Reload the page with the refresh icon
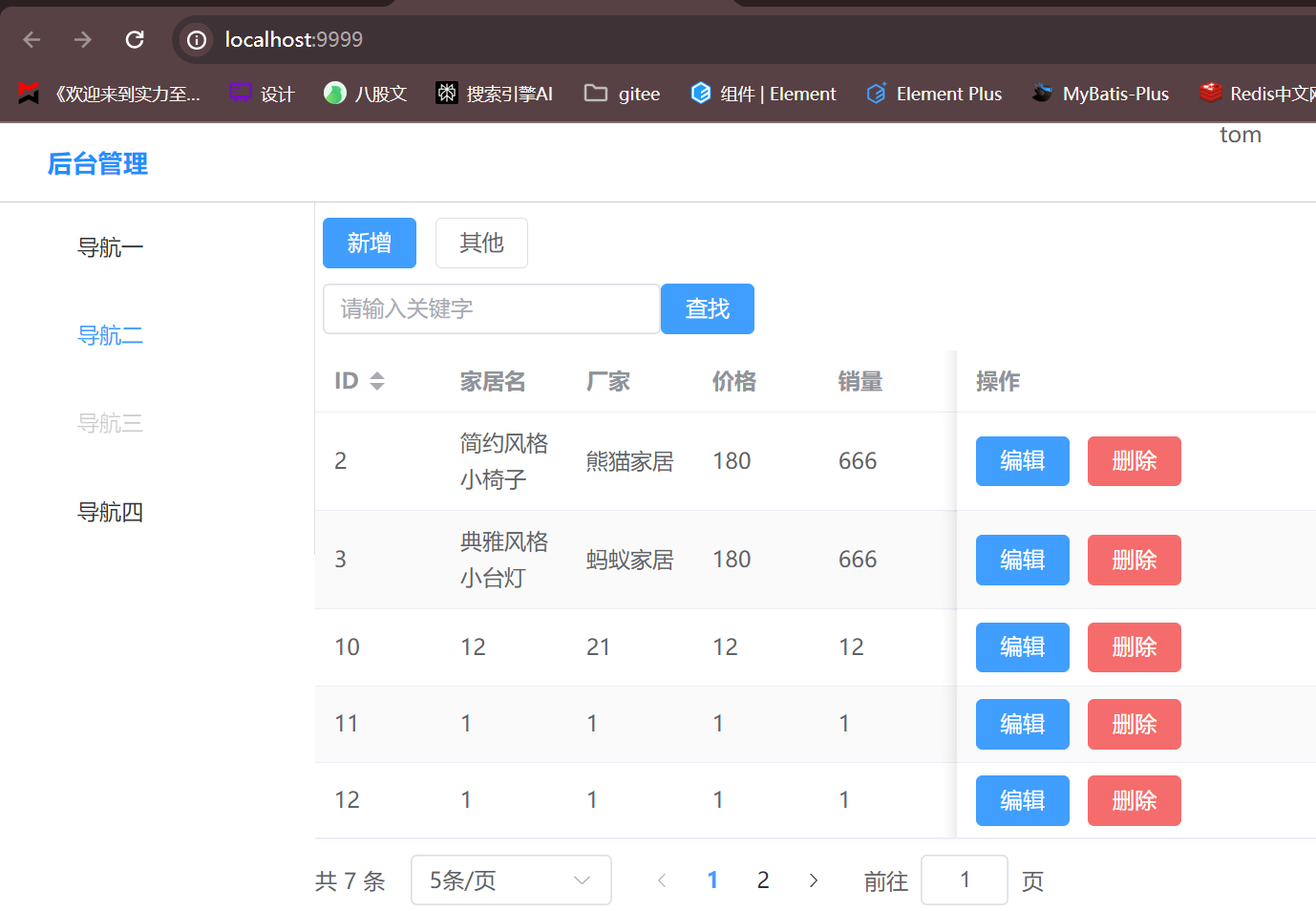This screenshot has width=1316, height=911. [x=135, y=39]
